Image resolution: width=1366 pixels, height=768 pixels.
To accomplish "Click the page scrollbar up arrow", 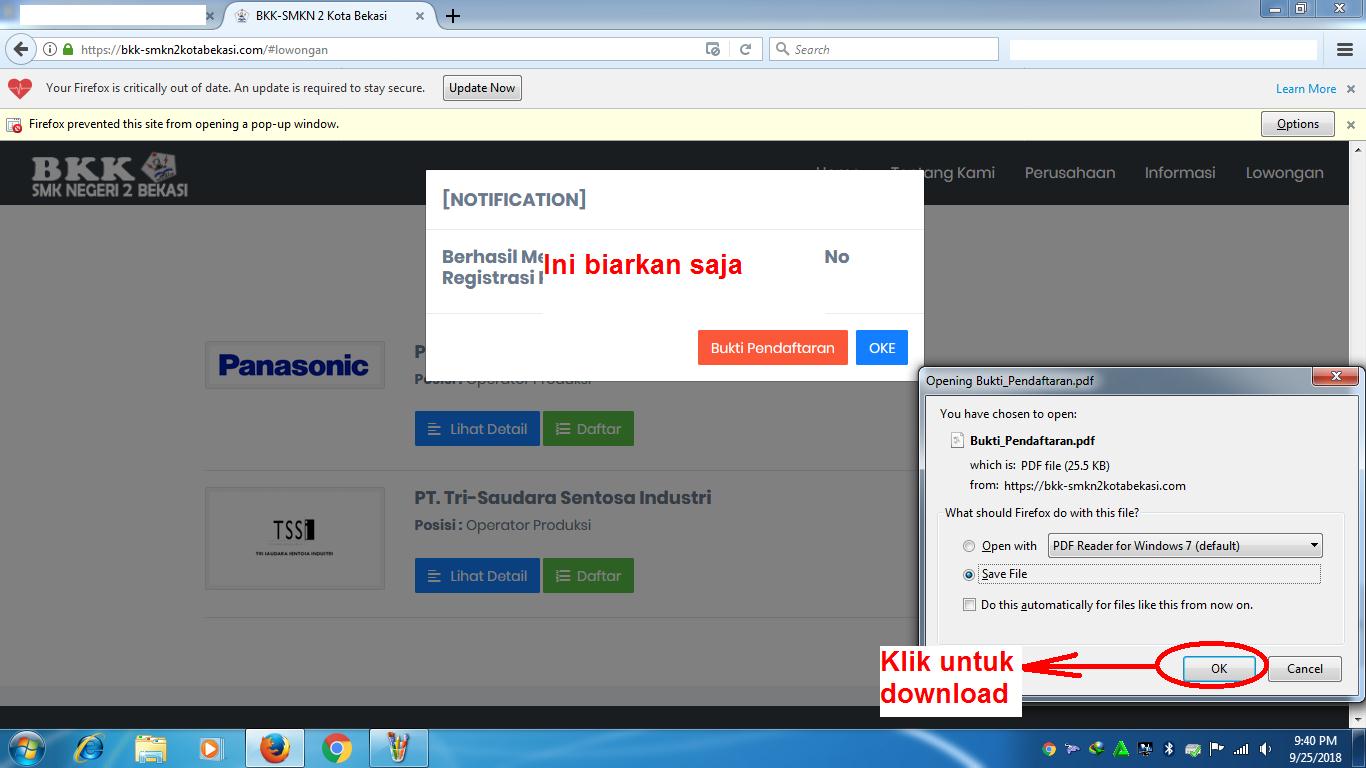I will point(1358,150).
